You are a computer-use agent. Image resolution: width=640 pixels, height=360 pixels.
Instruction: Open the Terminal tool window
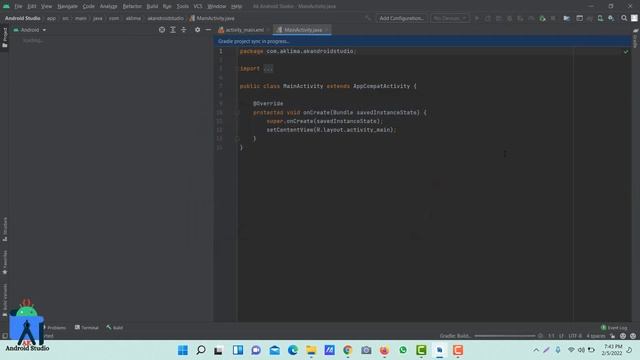pos(87,327)
